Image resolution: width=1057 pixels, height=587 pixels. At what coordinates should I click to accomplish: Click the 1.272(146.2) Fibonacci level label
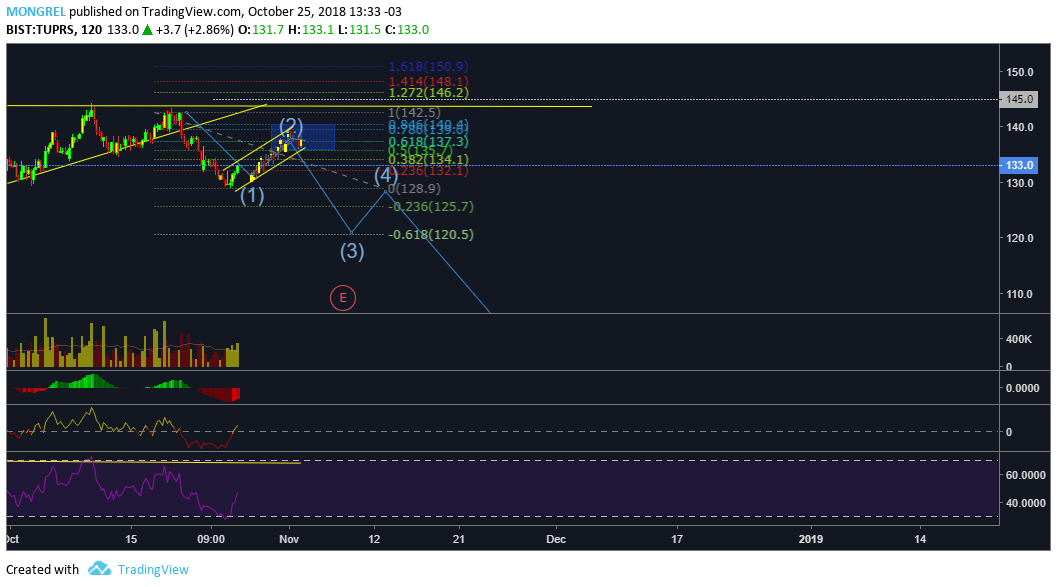[x=428, y=92]
